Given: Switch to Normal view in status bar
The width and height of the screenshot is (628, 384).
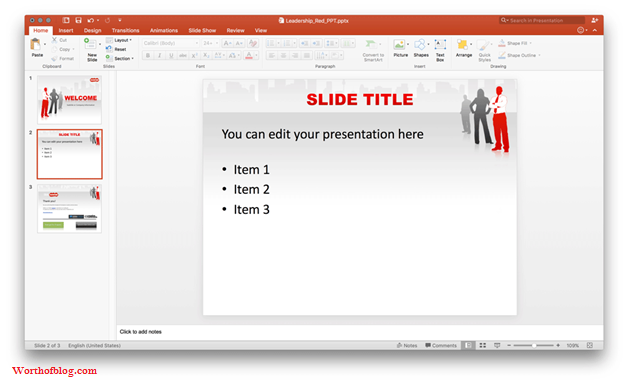Looking at the screenshot, I should [x=468, y=345].
